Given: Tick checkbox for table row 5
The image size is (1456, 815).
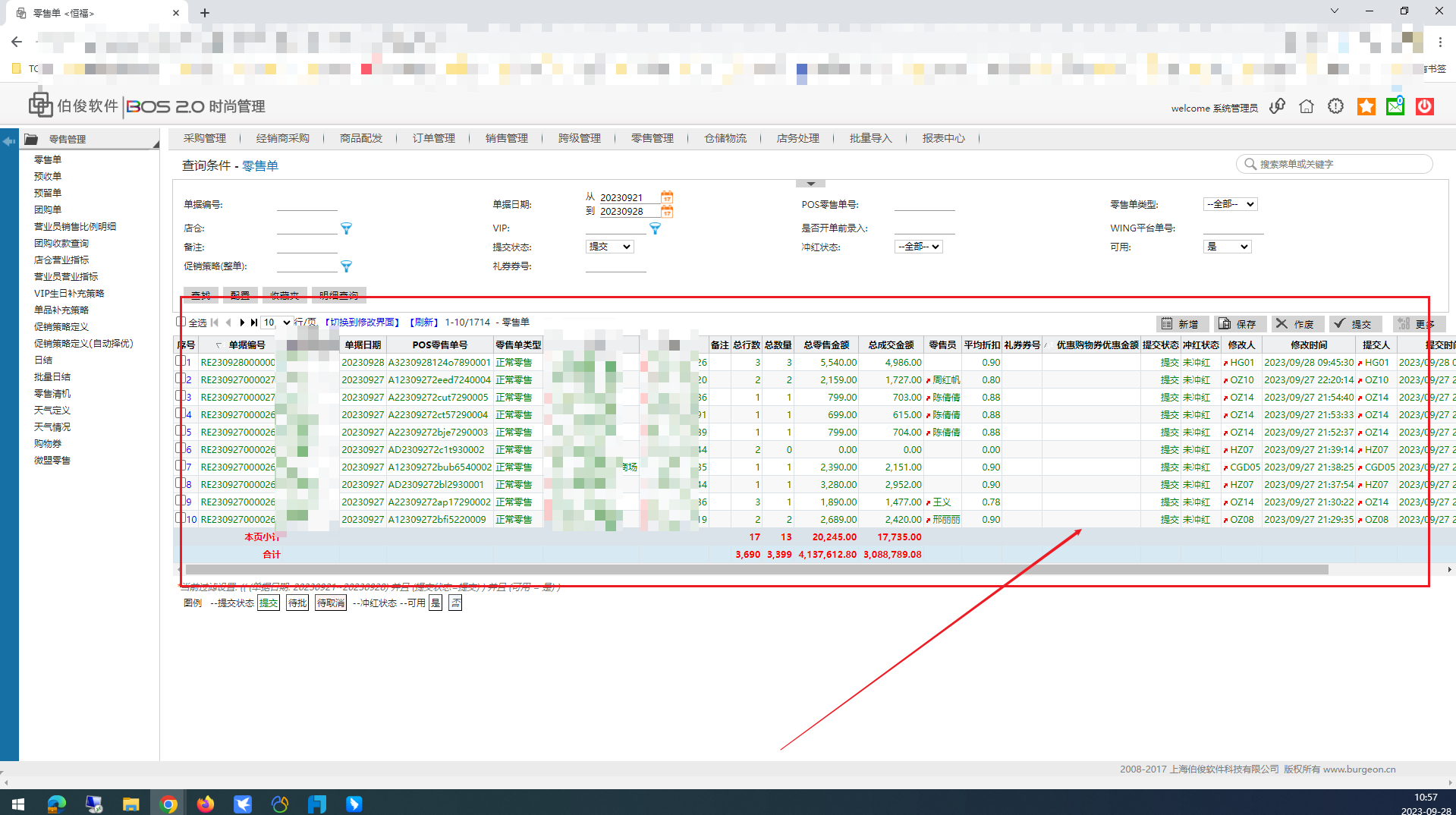Looking at the screenshot, I should click(181, 431).
